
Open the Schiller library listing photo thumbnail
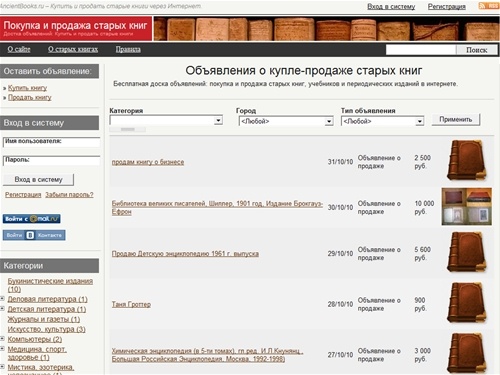coord(467,207)
